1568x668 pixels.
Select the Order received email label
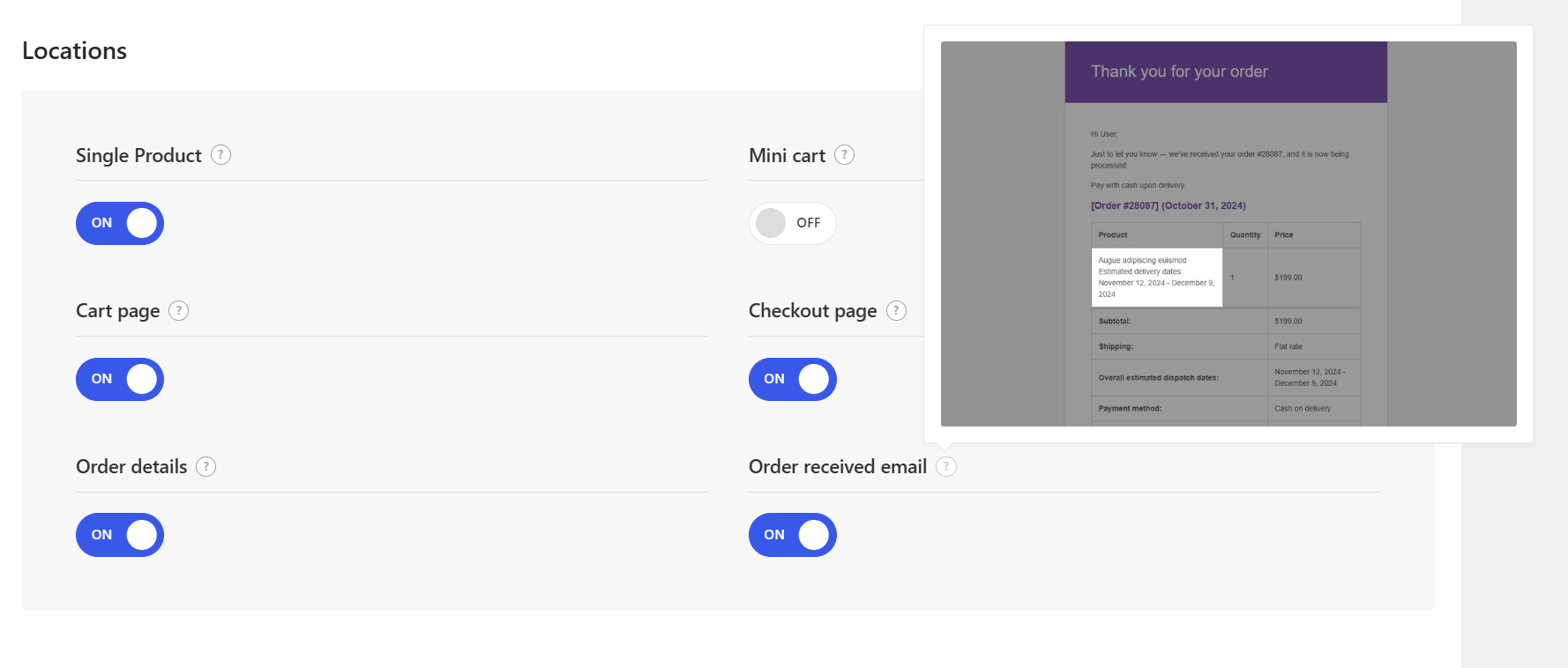click(x=838, y=467)
